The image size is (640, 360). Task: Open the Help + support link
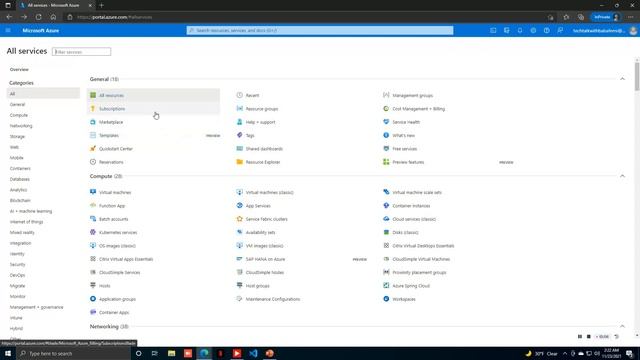coord(260,122)
